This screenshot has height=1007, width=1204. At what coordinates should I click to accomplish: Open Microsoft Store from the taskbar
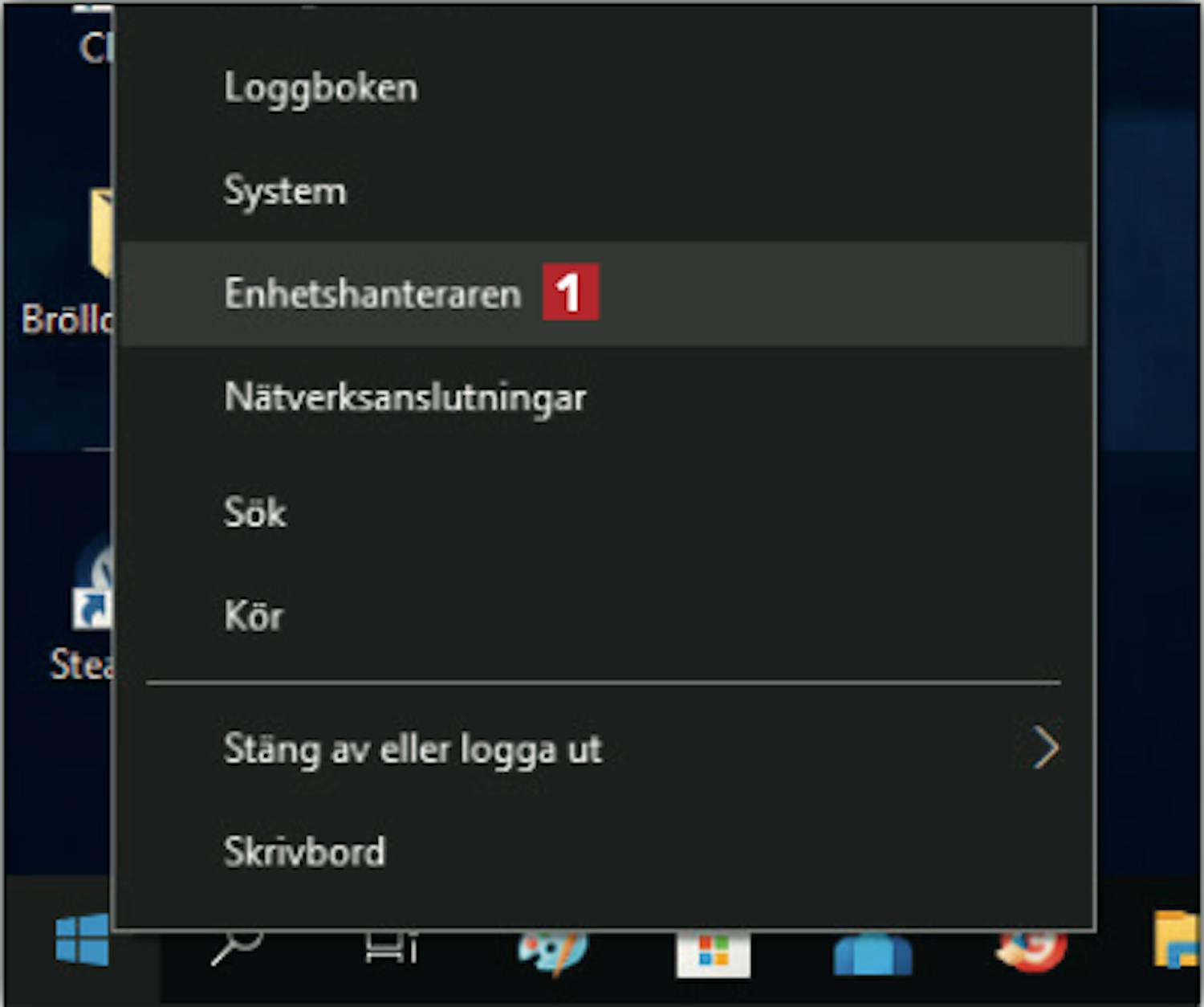713,953
